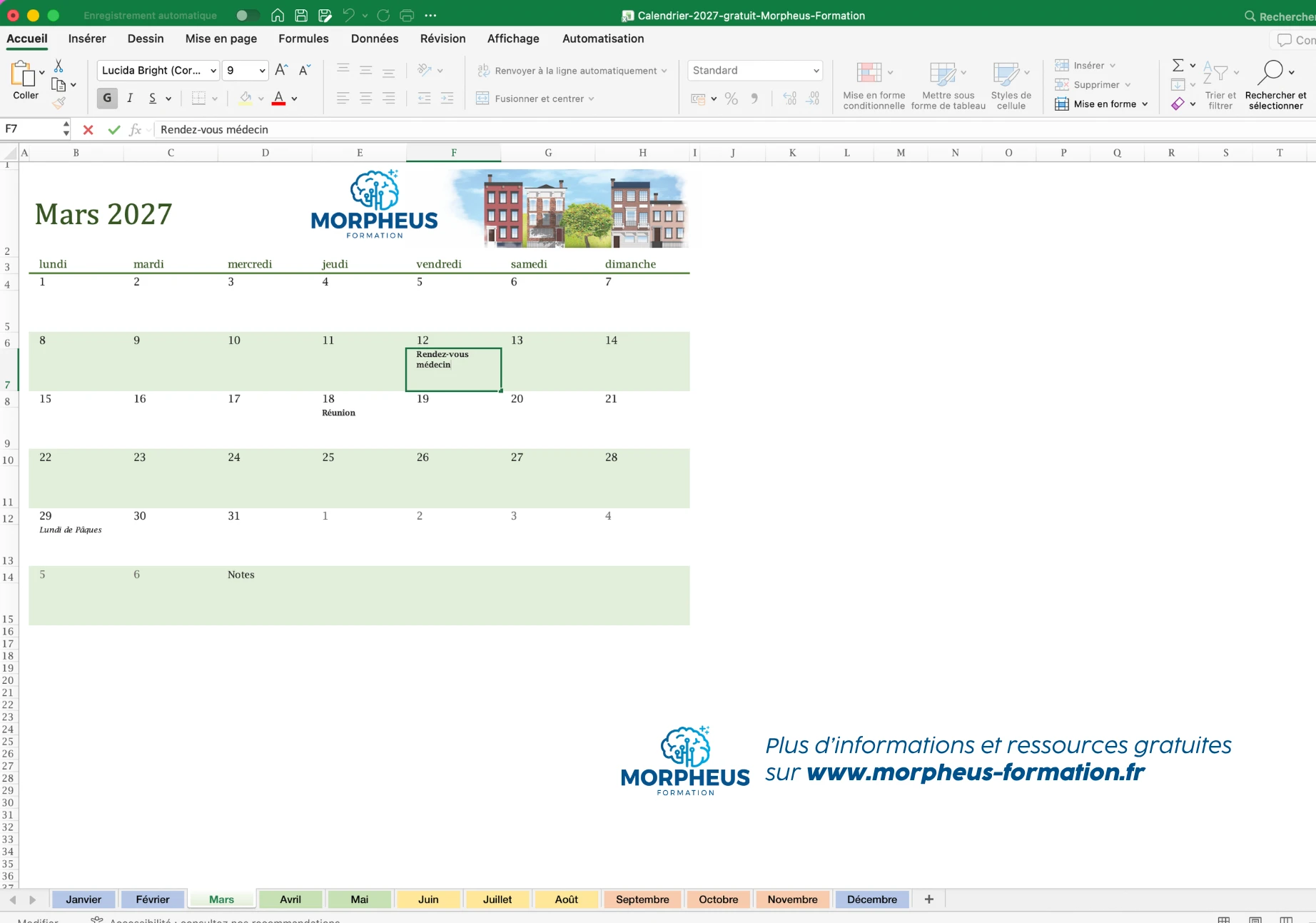1316x923 pixels.
Task: Click the Print icon
Action: pos(407,15)
